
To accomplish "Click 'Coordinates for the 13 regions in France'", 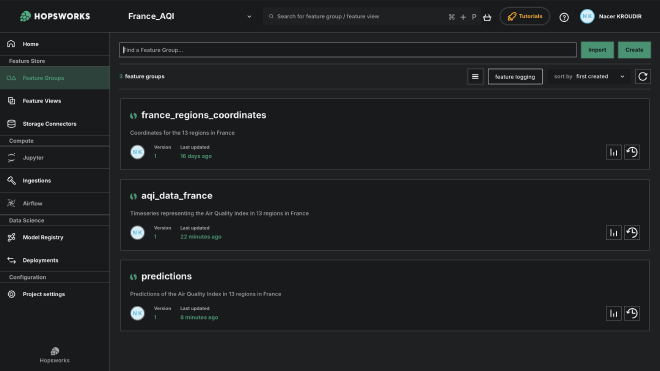I will click(182, 133).
